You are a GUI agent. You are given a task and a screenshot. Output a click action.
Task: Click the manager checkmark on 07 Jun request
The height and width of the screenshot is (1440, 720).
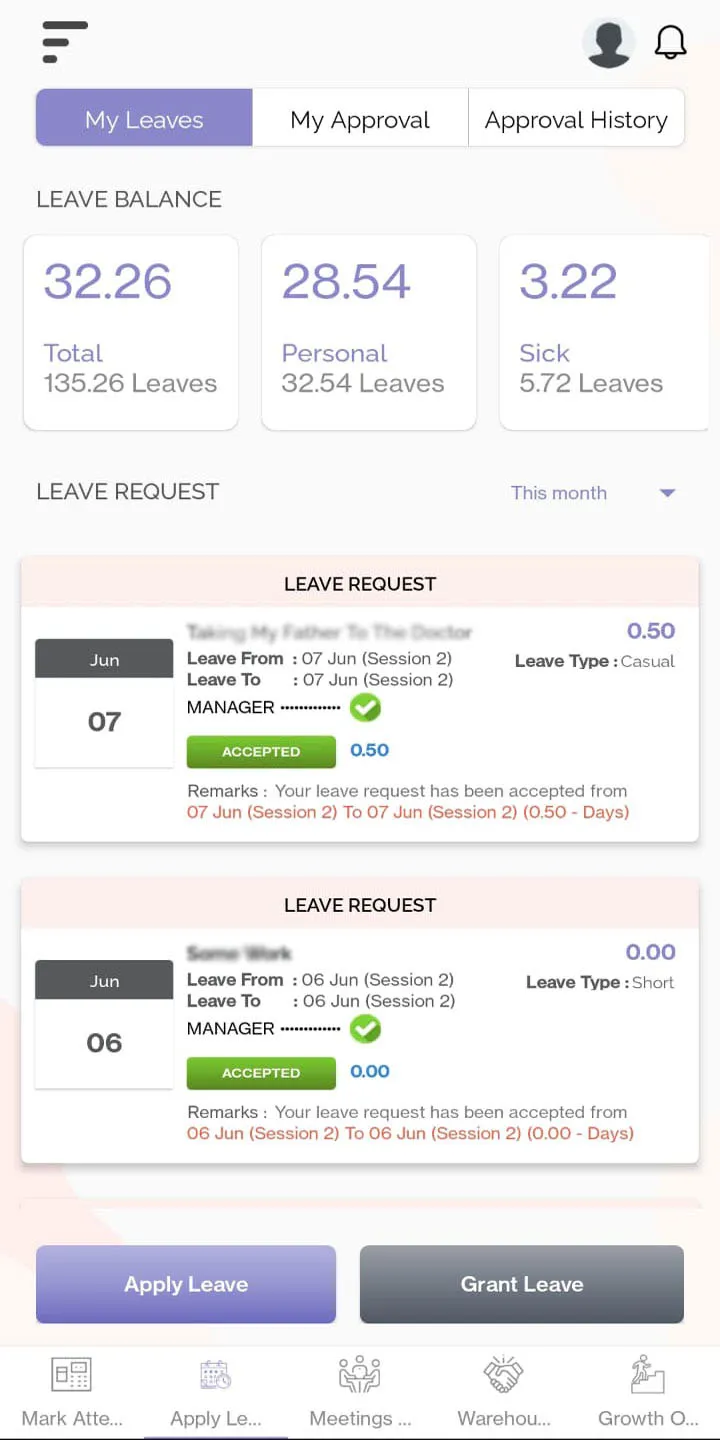pos(365,708)
